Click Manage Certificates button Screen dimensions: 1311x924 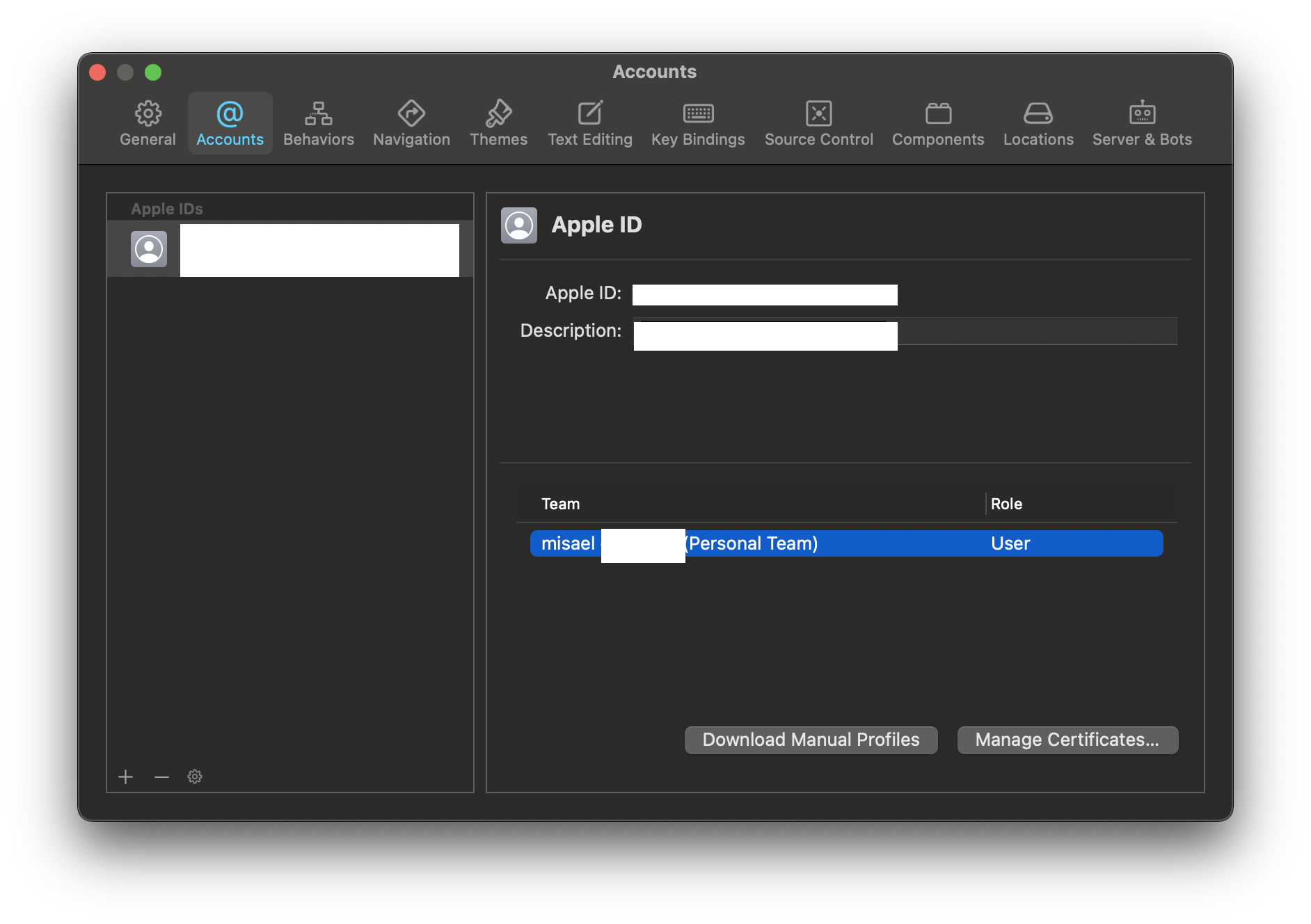click(x=1067, y=740)
